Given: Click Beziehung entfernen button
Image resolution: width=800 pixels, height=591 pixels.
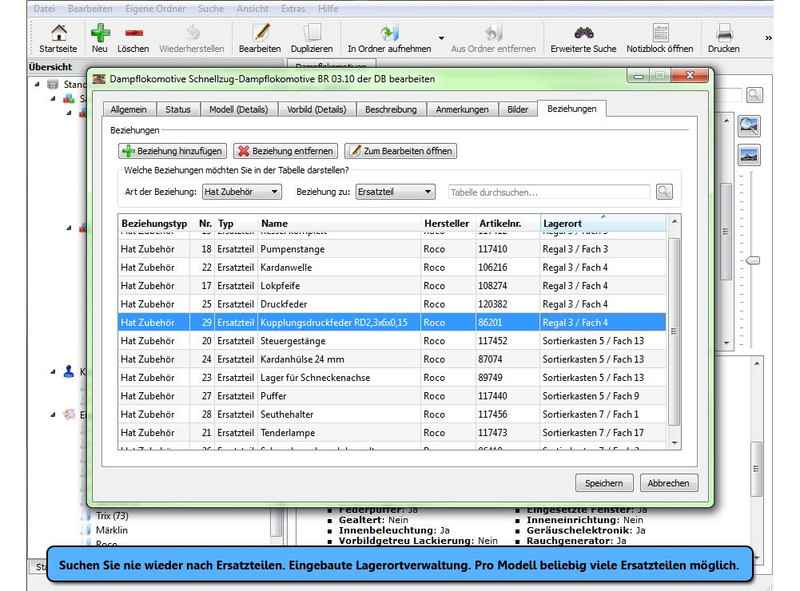Looking at the screenshot, I should pyautogui.click(x=286, y=151).
